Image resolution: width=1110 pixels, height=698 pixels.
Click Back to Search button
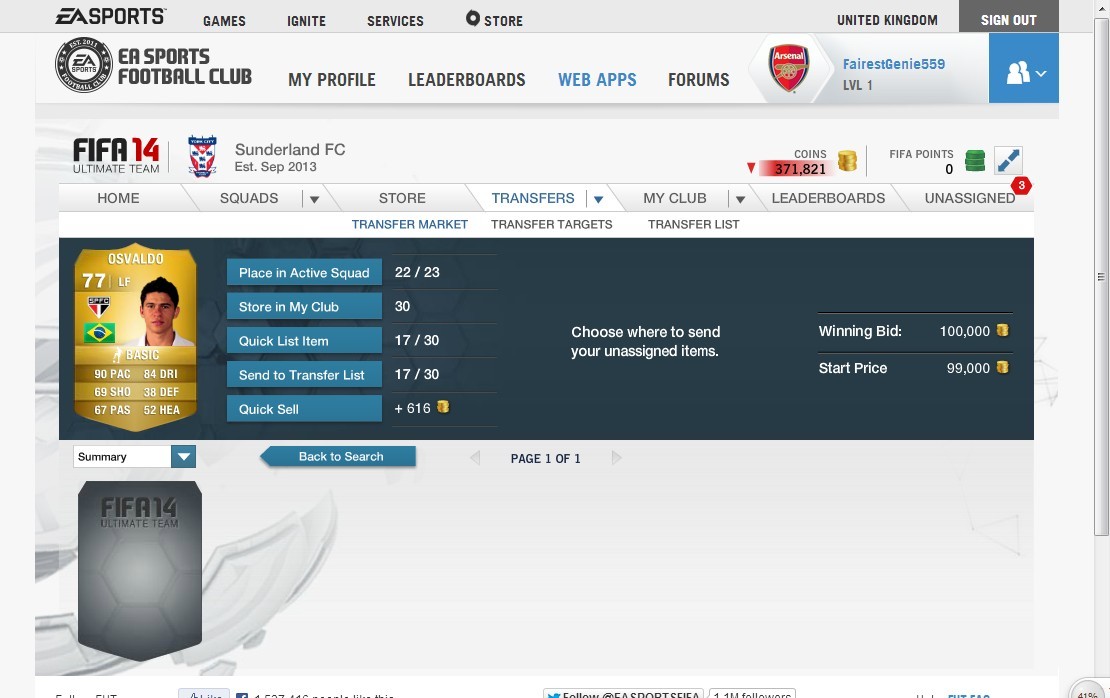(x=338, y=457)
